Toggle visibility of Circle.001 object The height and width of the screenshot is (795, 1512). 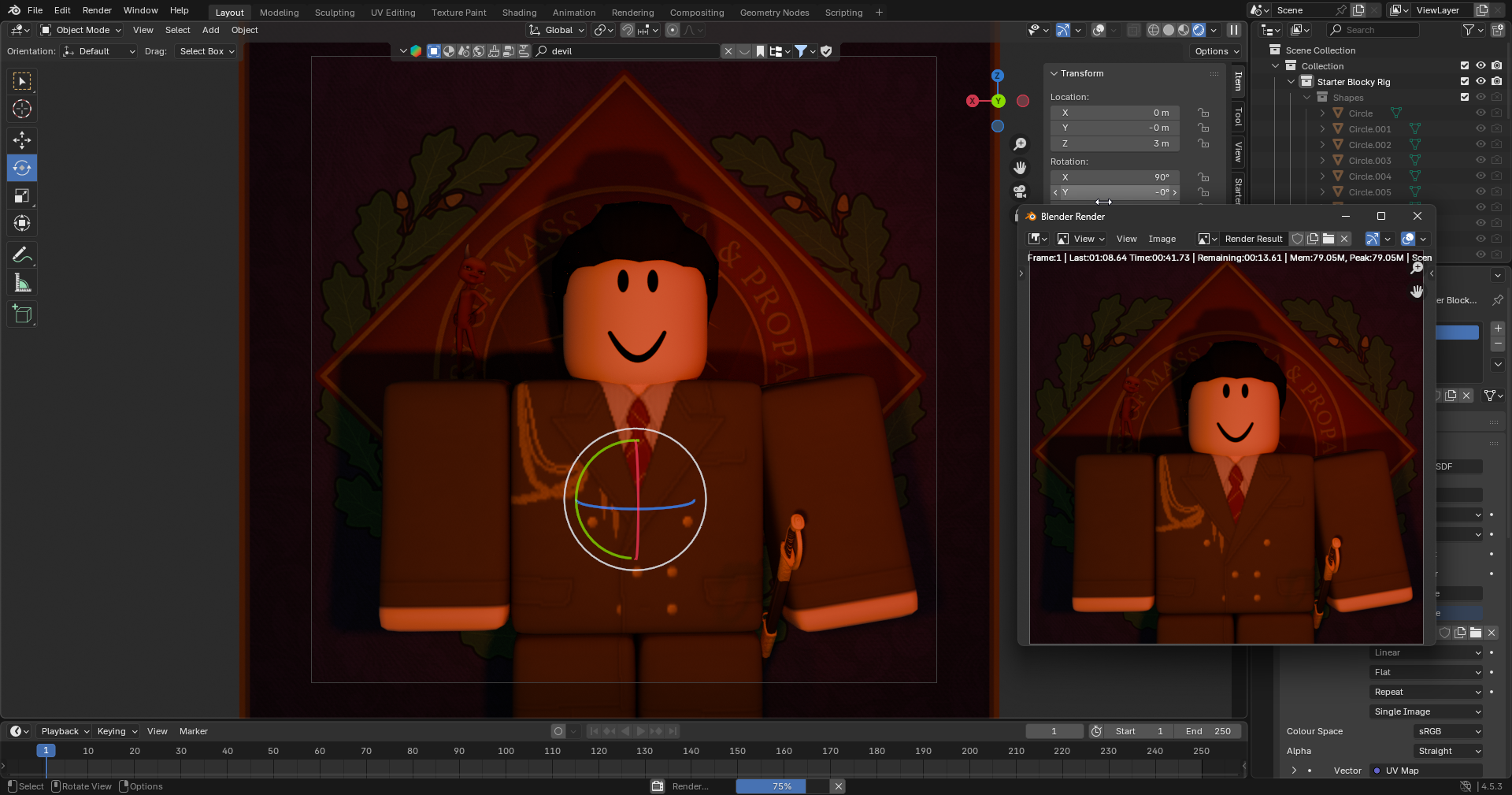click(x=1480, y=128)
